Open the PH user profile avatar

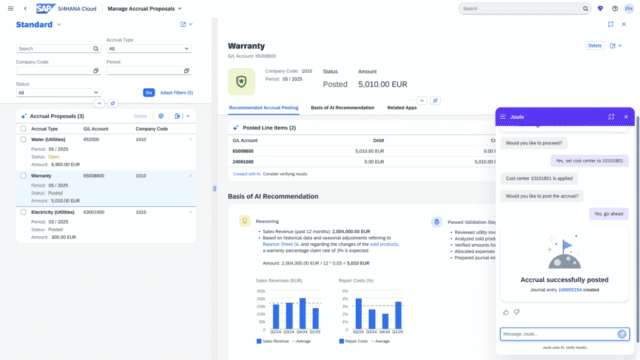(629, 9)
